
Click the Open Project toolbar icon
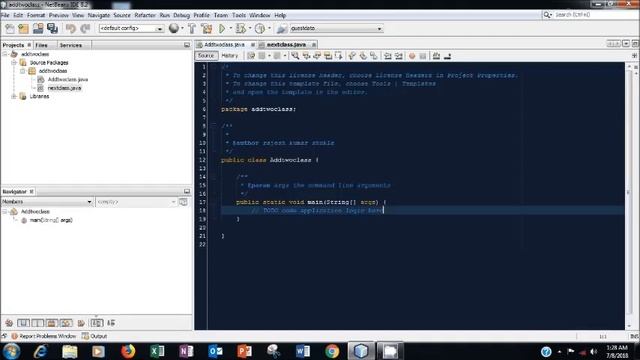38,29
